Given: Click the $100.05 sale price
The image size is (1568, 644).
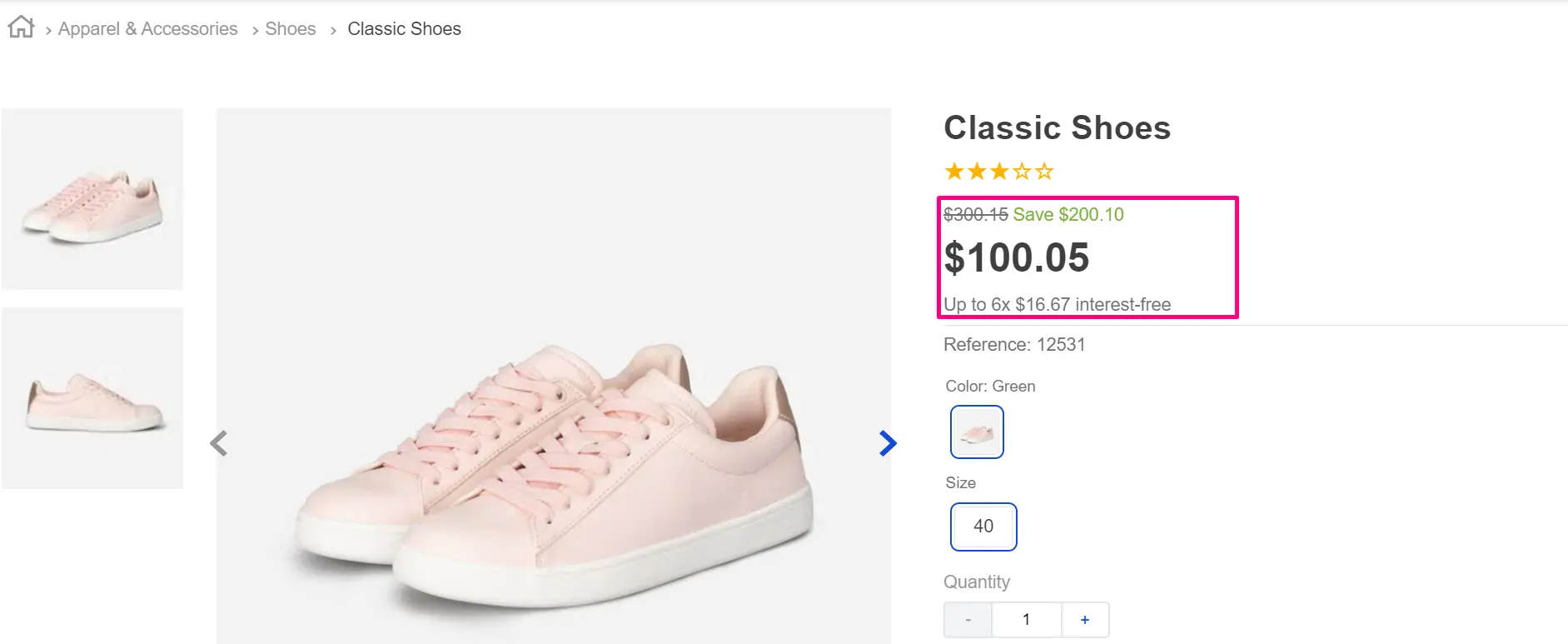Looking at the screenshot, I should [x=1016, y=257].
